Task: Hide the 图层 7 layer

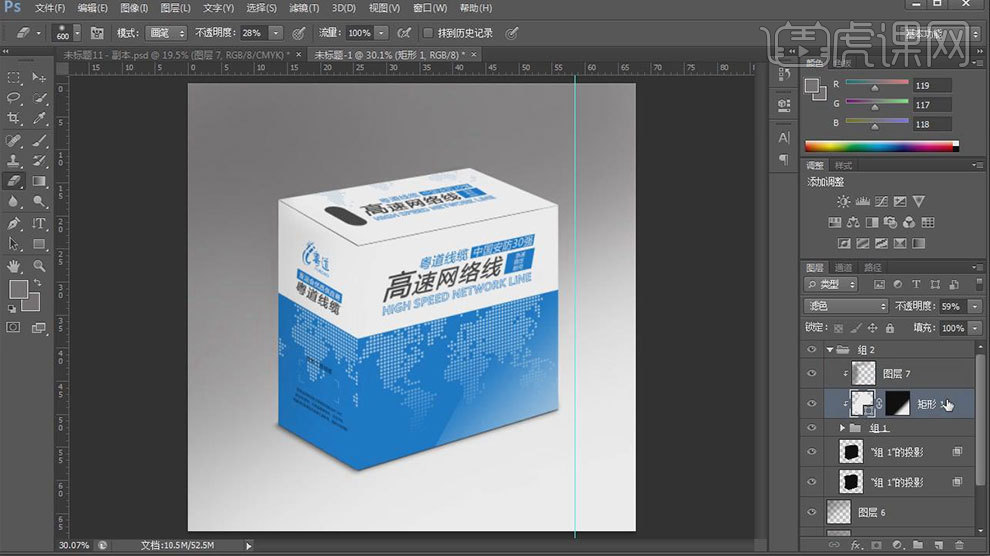Action: (812, 374)
